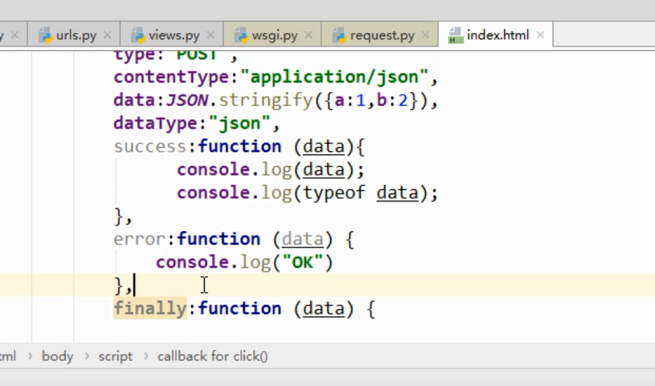Screen dimensions: 655x386
Task: Select script in the breadcrumb bar
Action: tap(115, 356)
